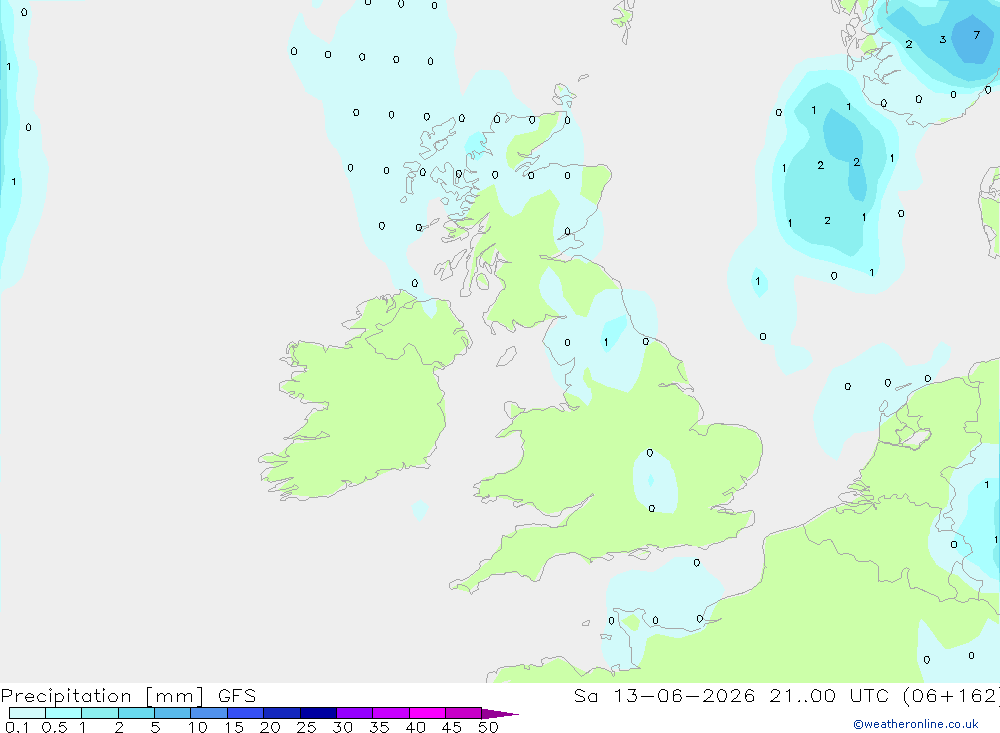Screen dimensions: 1000x733
Task: Select the 'Precipitation [mm]' title text
Action: (x=102, y=696)
